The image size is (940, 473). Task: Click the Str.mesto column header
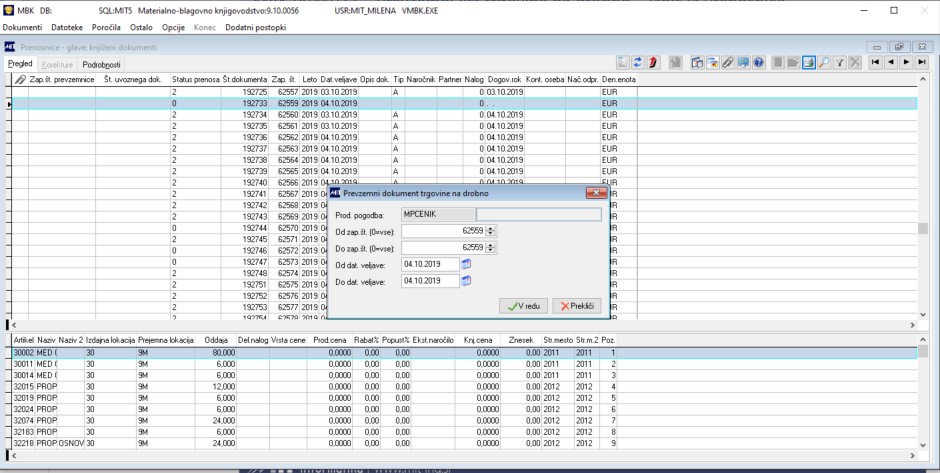coord(558,340)
